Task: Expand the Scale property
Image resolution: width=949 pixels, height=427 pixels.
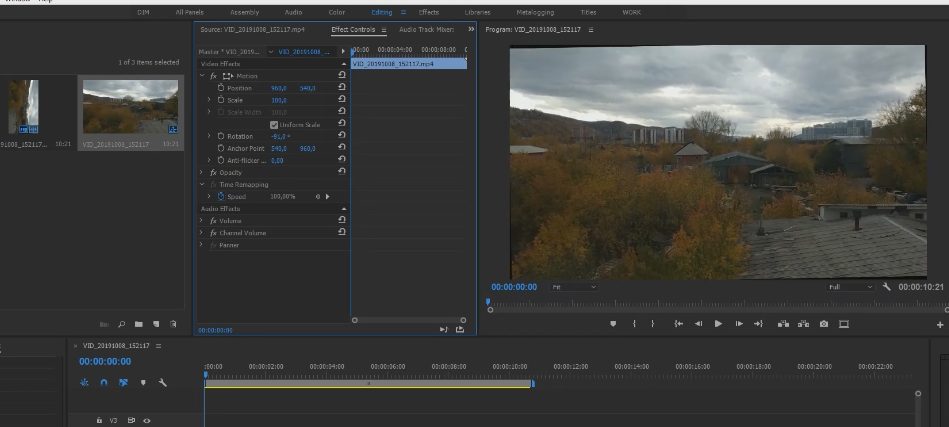Action: pyautogui.click(x=209, y=100)
